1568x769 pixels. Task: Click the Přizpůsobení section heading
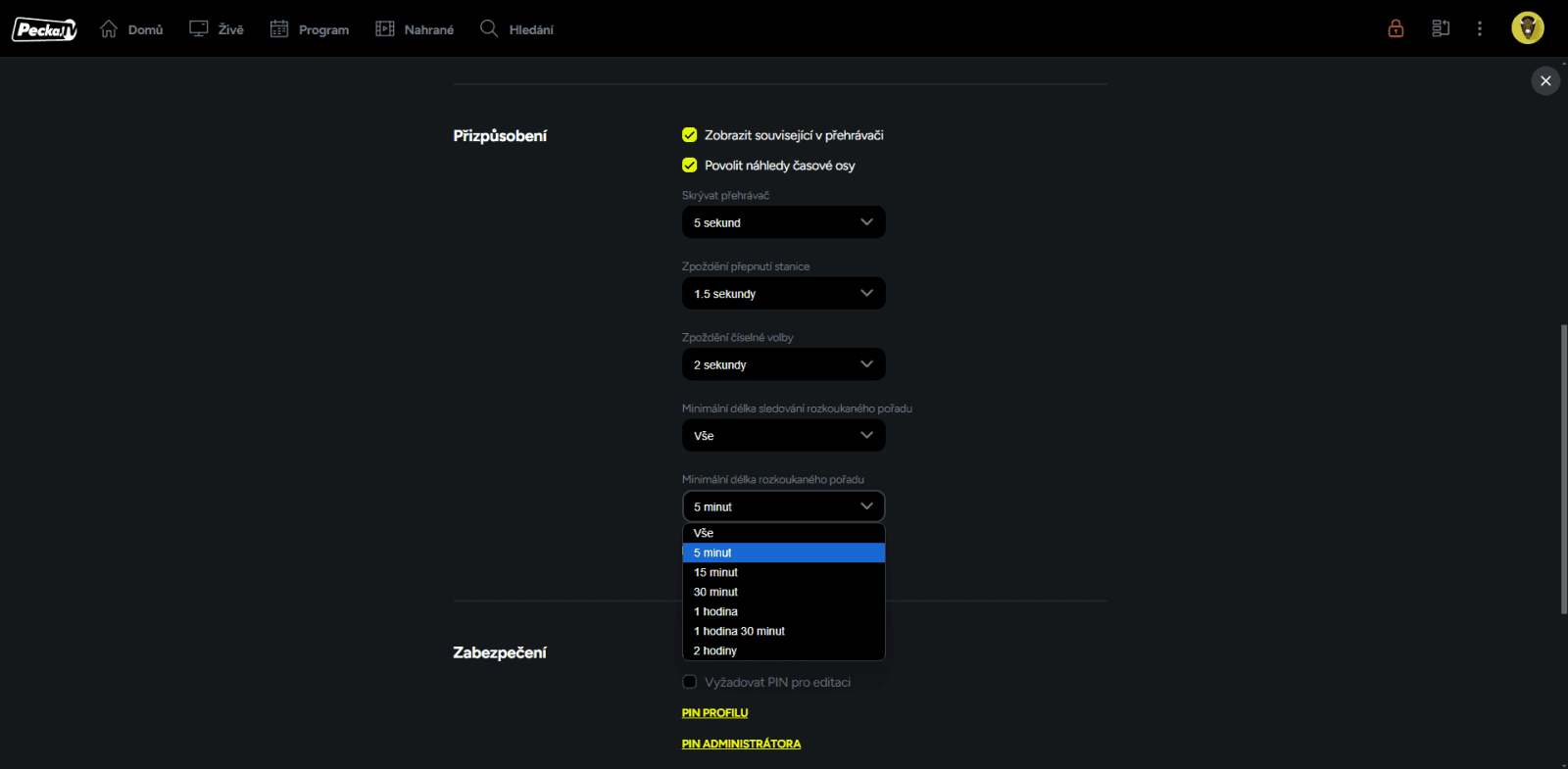pos(500,136)
